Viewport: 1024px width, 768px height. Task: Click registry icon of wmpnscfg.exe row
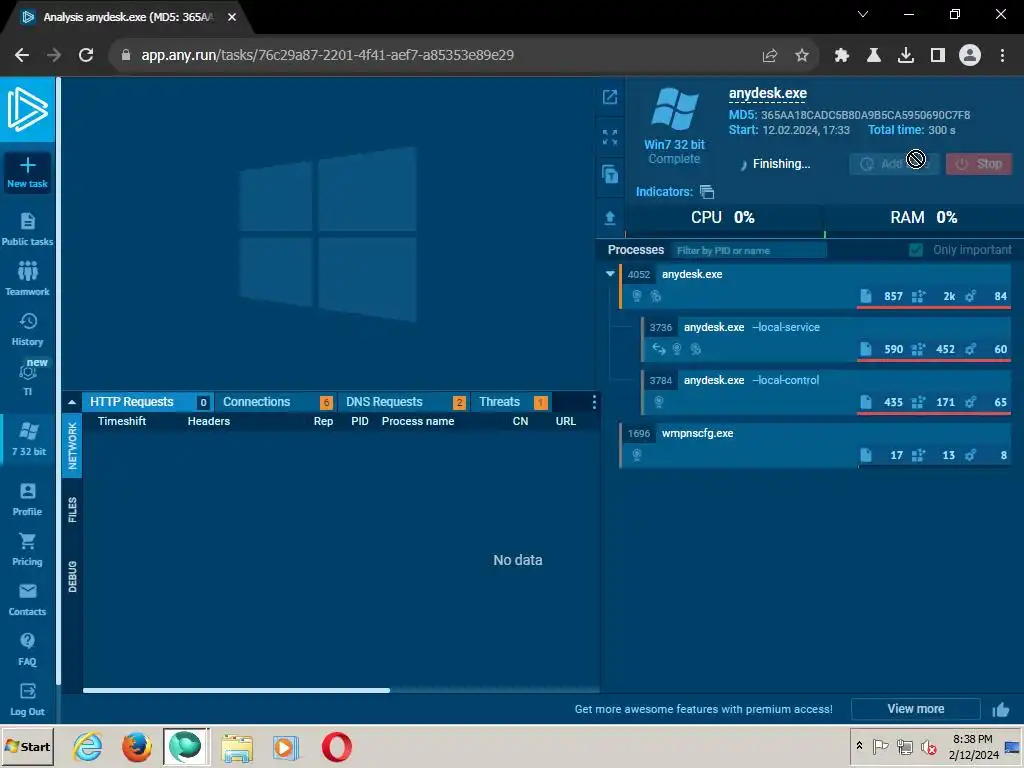pyautogui.click(x=918, y=455)
